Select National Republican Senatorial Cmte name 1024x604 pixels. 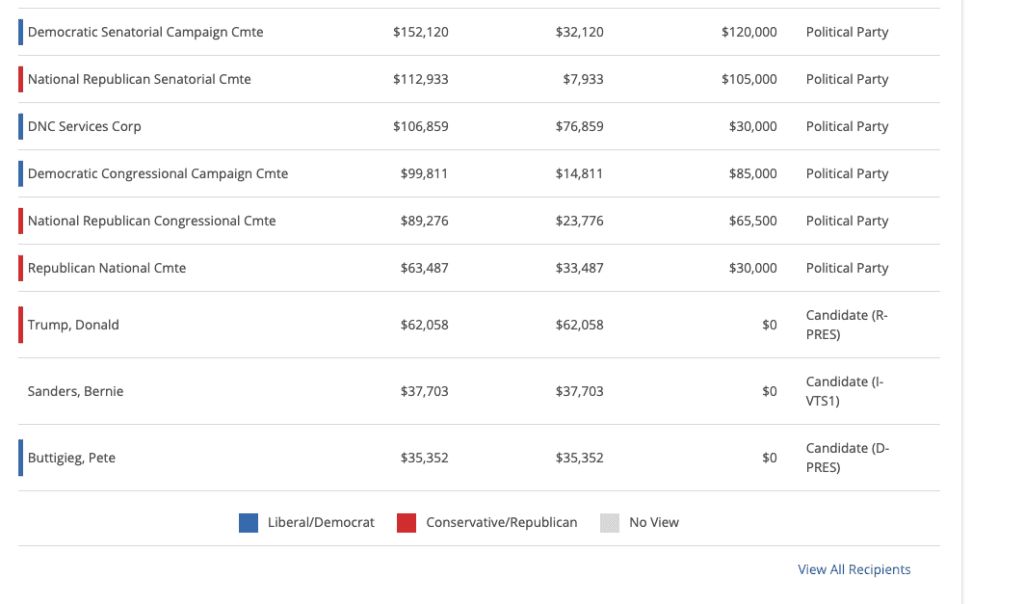[x=139, y=79]
